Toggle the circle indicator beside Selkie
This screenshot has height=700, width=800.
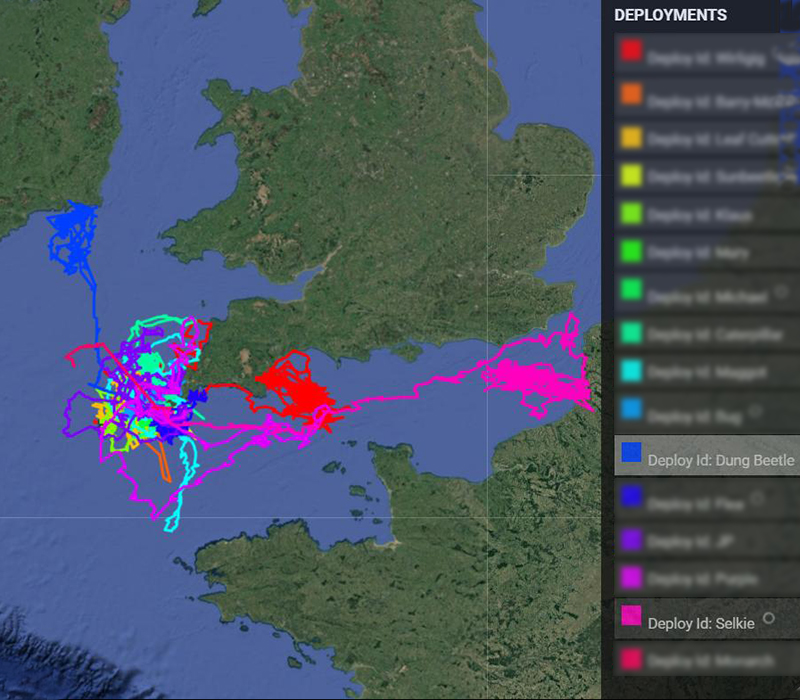[x=768, y=618]
